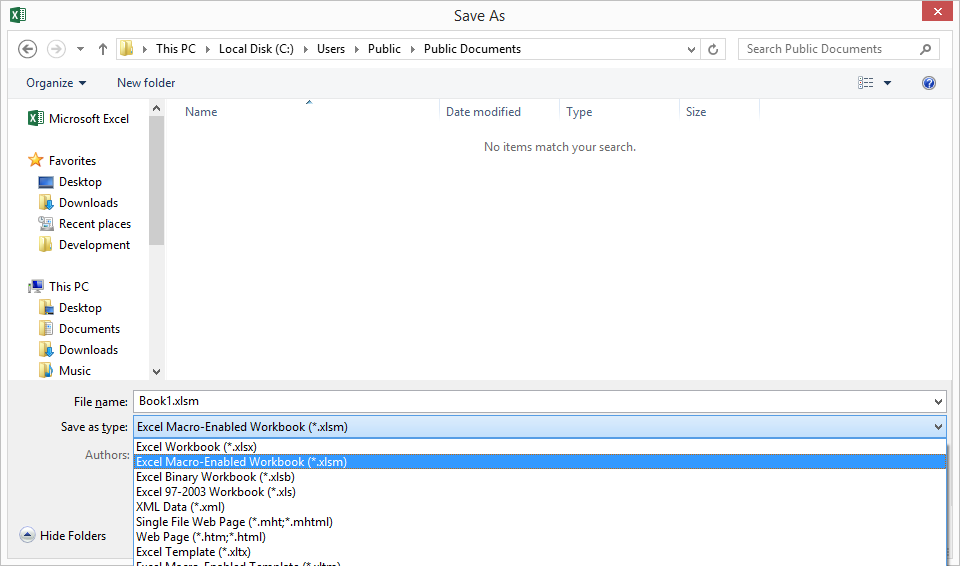Image resolution: width=961 pixels, height=567 pixels.
Task: Click the Back navigation arrow
Action: [28, 49]
